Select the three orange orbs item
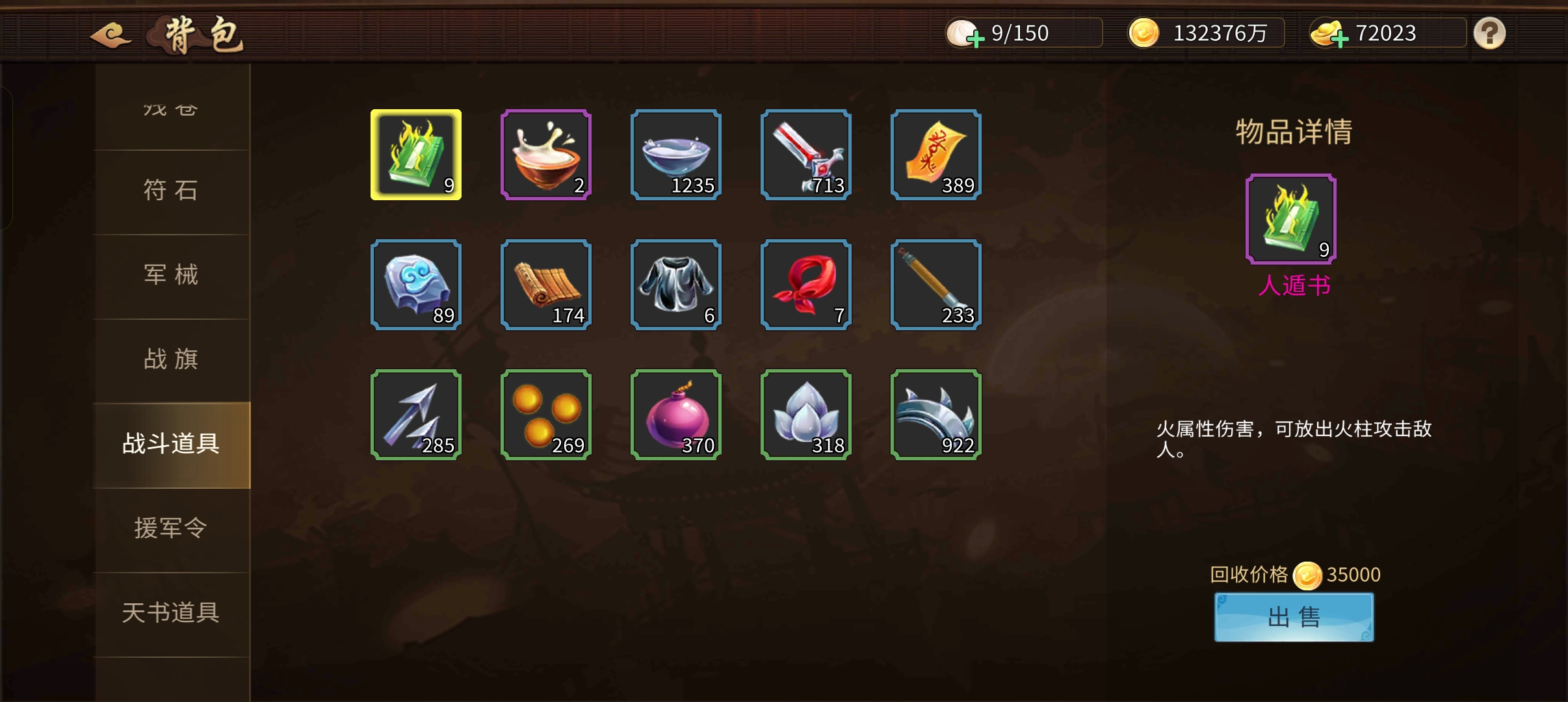Screen dimensions: 1568x702 (x=546, y=415)
